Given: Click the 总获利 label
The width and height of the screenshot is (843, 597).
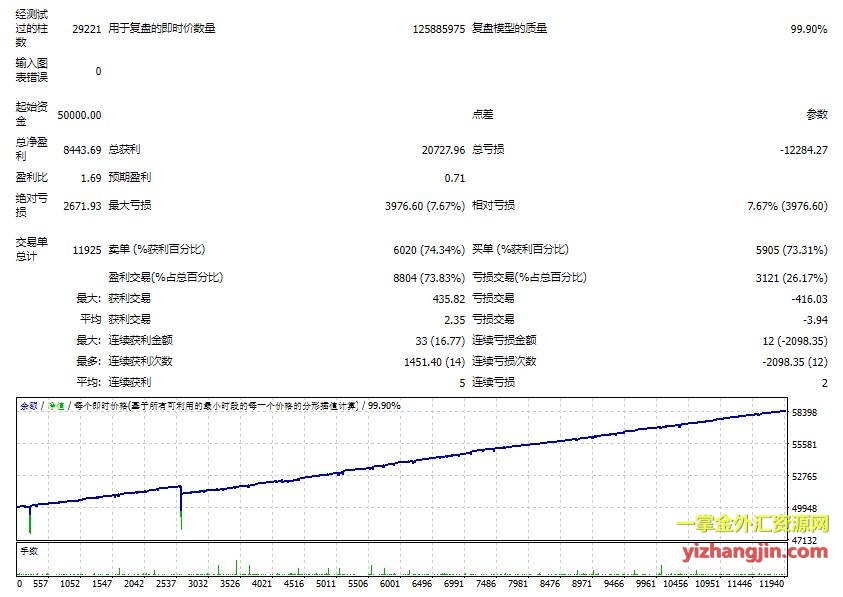Looking at the screenshot, I should tap(124, 149).
